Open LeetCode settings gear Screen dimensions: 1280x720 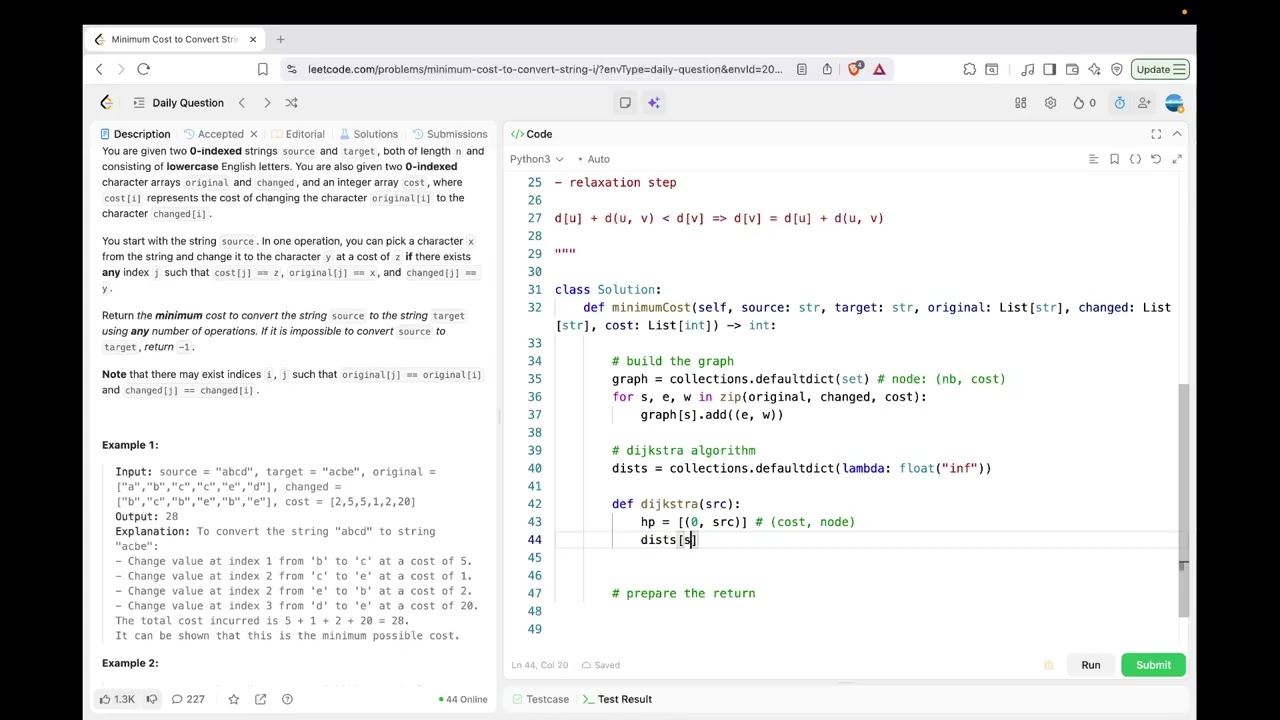click(x=1050, y=102)
